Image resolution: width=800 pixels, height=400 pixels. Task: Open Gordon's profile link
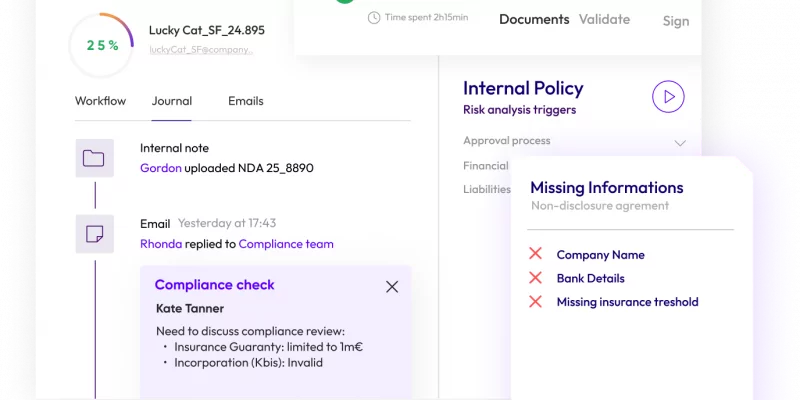[x=161, y=168]
